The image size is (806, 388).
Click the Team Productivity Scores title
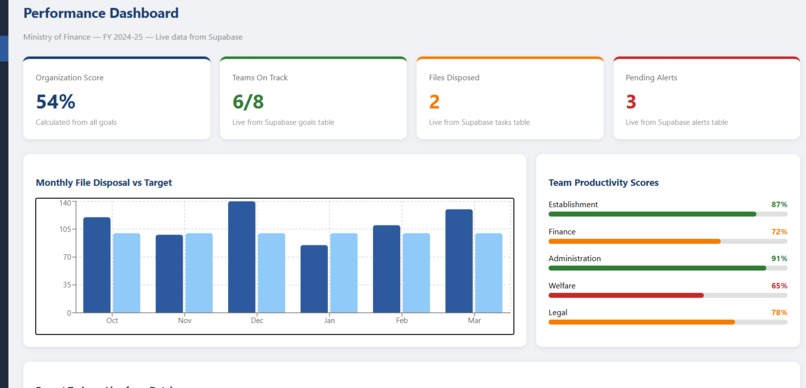(603, 182)
